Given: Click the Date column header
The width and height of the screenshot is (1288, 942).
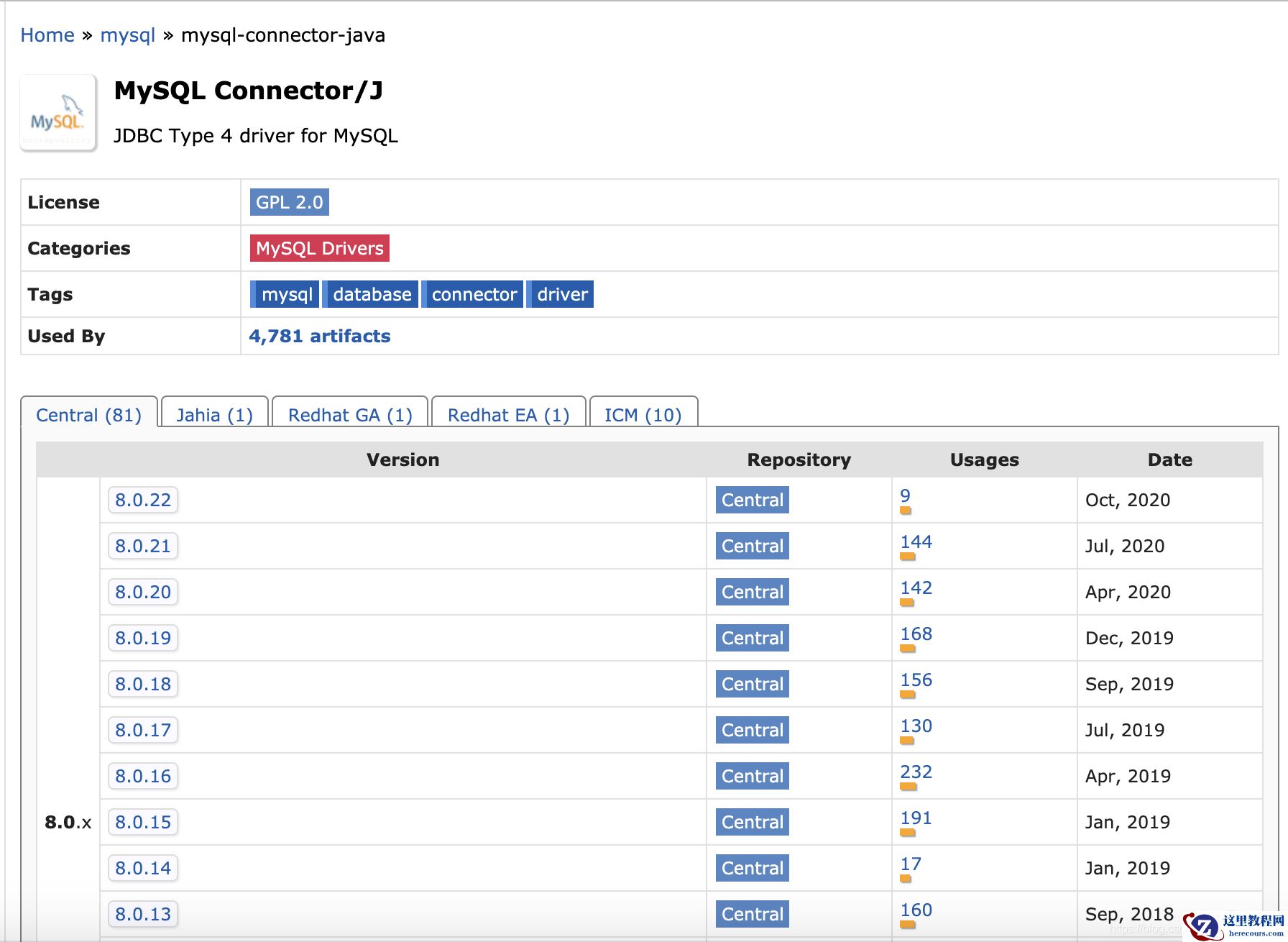Looking at the screenshot, I should tap(1170, 459).
